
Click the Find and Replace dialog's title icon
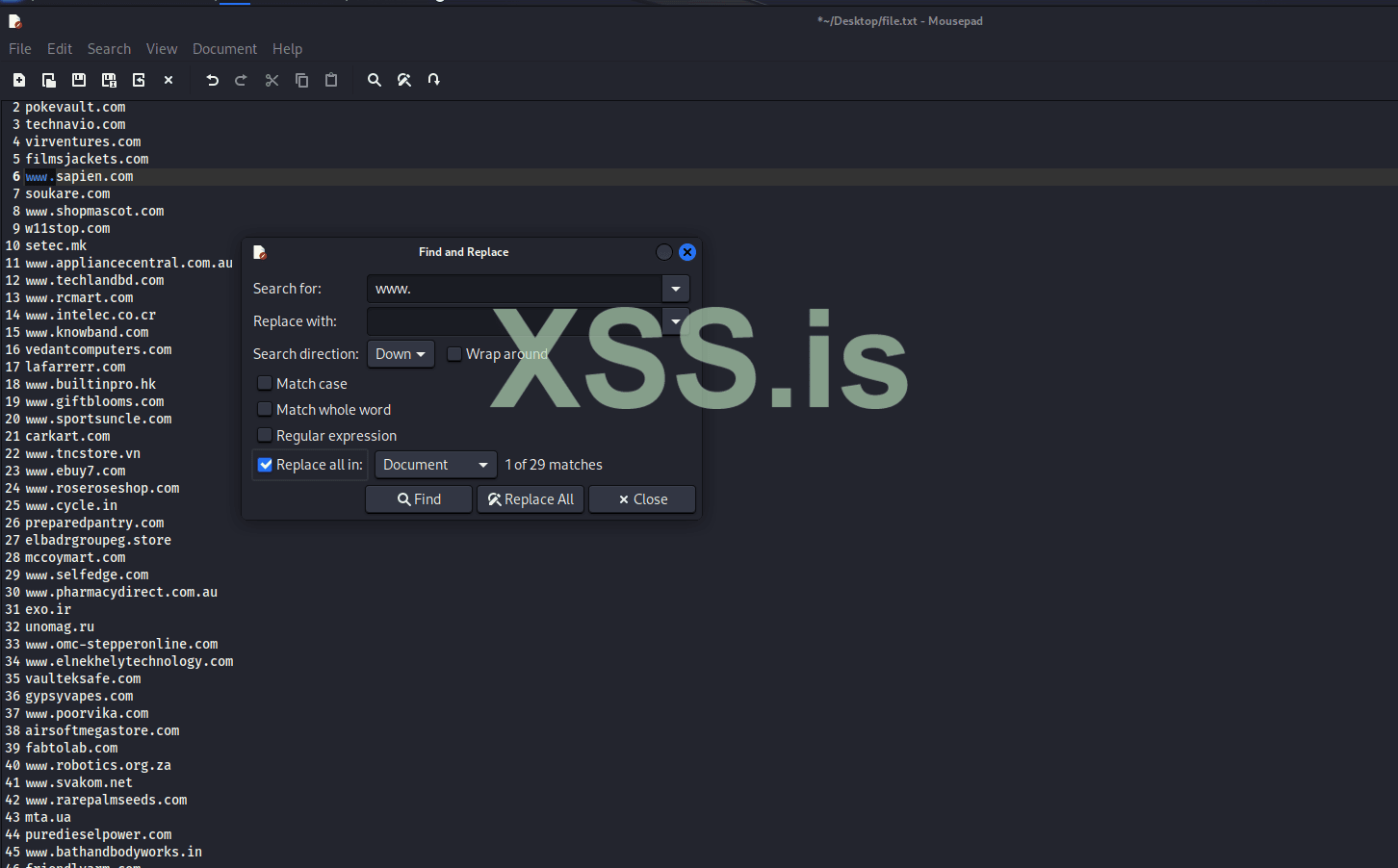click(260, 252)
